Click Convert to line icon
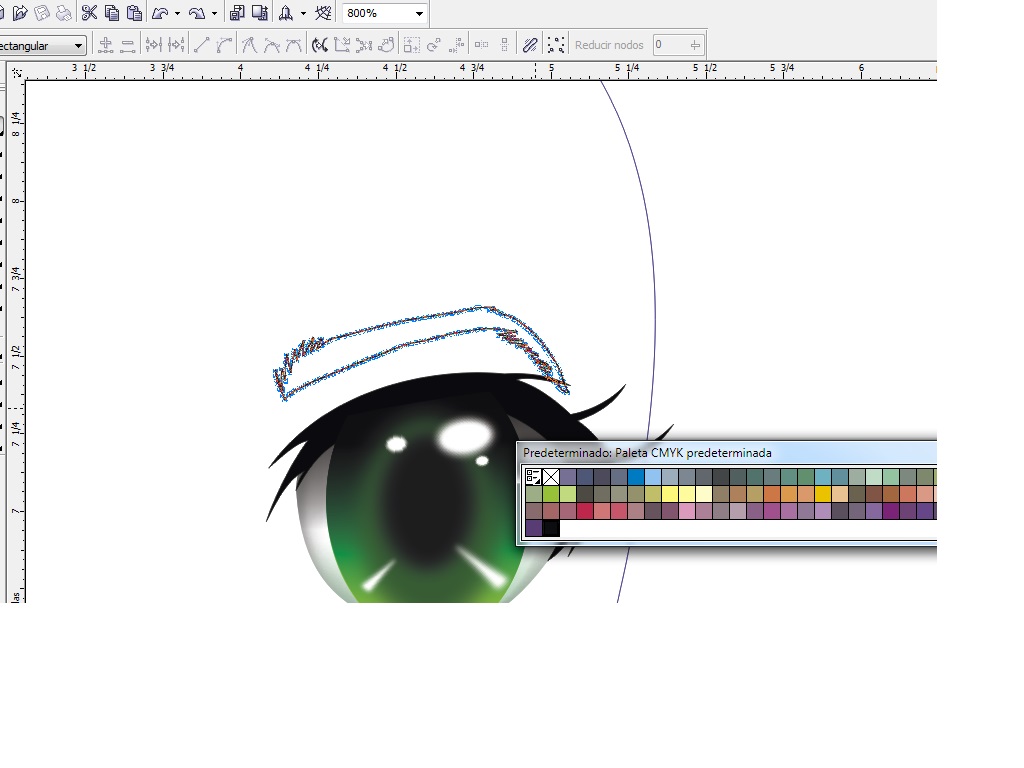Image resolution: width=1024 pixels, height=768 pixels. tap(202, 45)
